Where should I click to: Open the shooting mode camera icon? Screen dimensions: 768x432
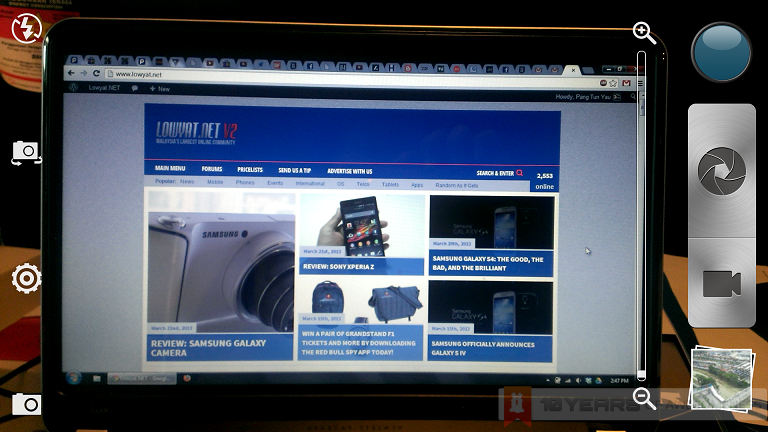click(x=26, y=404)
